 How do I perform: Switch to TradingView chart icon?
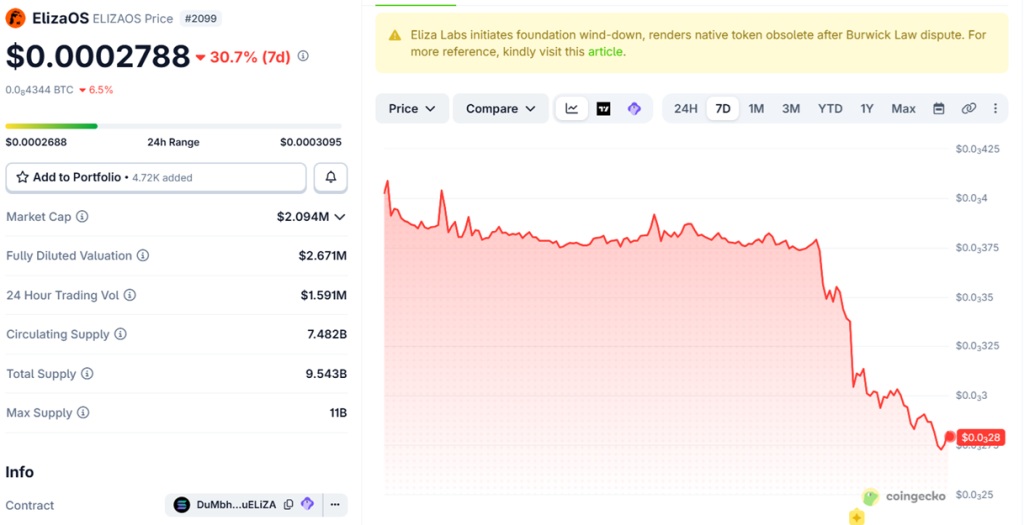click(x=603, y=108)
